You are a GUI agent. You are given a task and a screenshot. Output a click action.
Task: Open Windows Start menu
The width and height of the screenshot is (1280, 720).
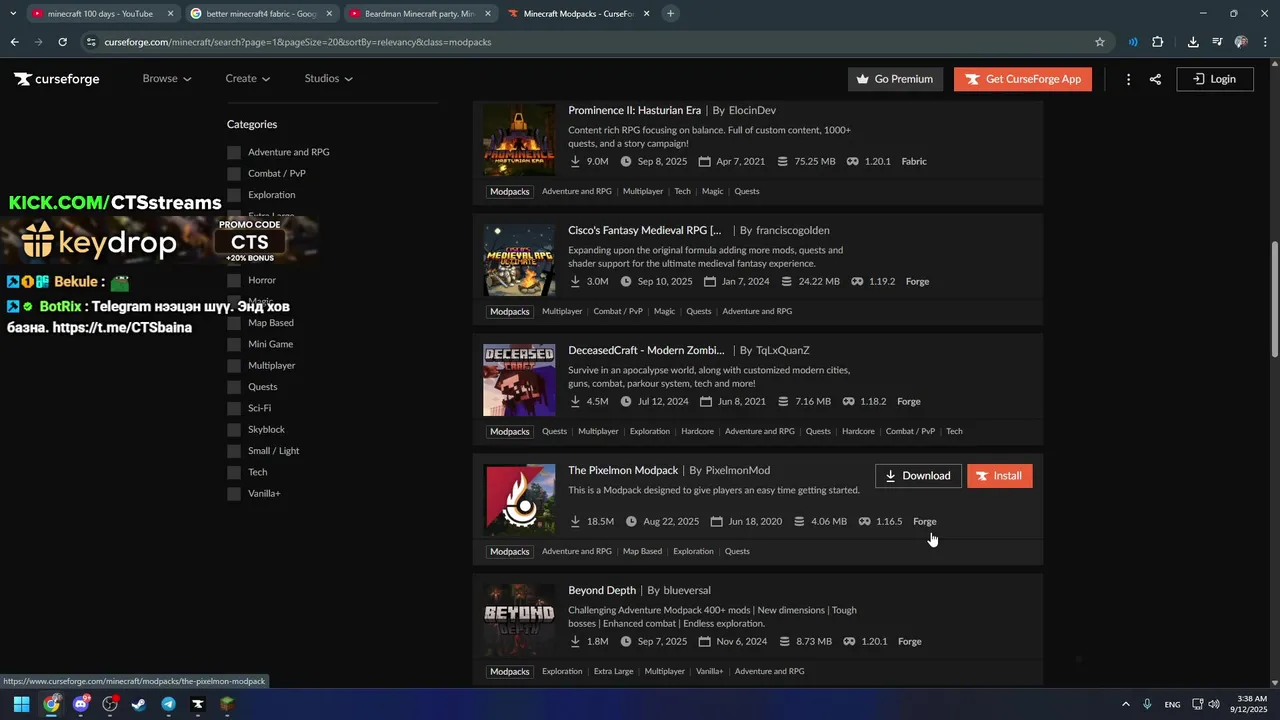click(21, 704)
